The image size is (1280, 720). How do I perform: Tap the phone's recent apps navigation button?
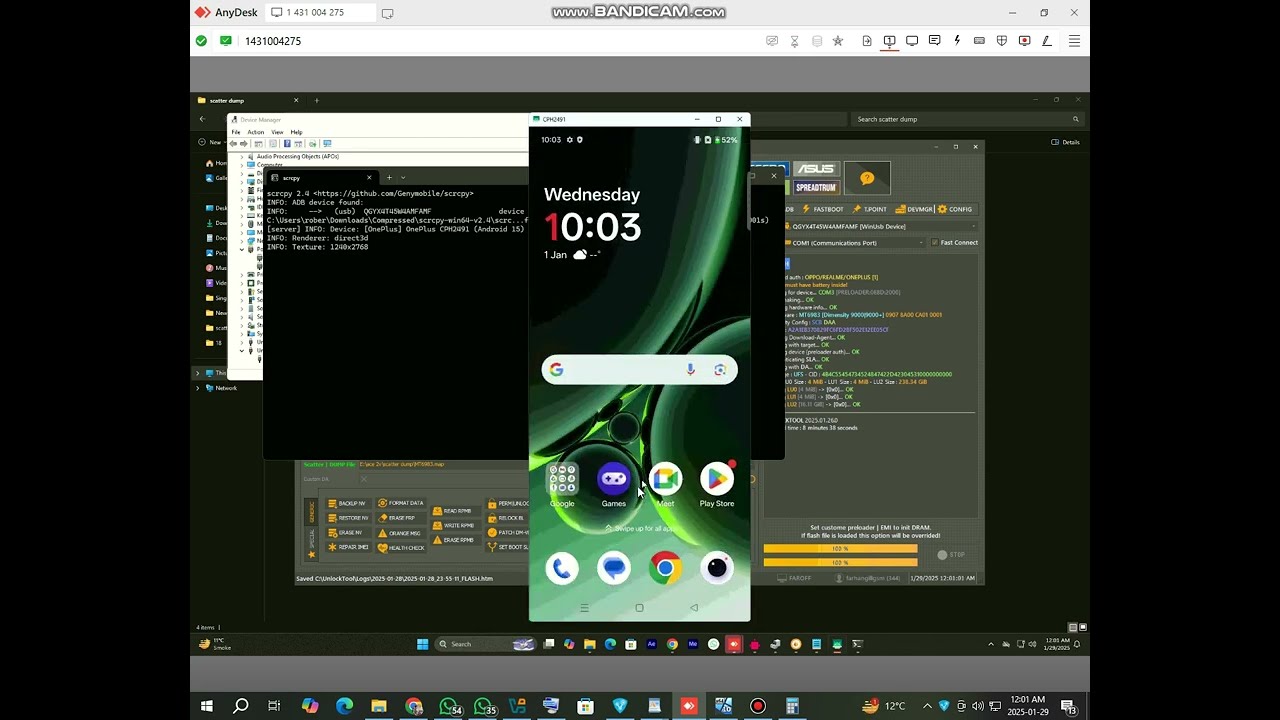point(585,608)
